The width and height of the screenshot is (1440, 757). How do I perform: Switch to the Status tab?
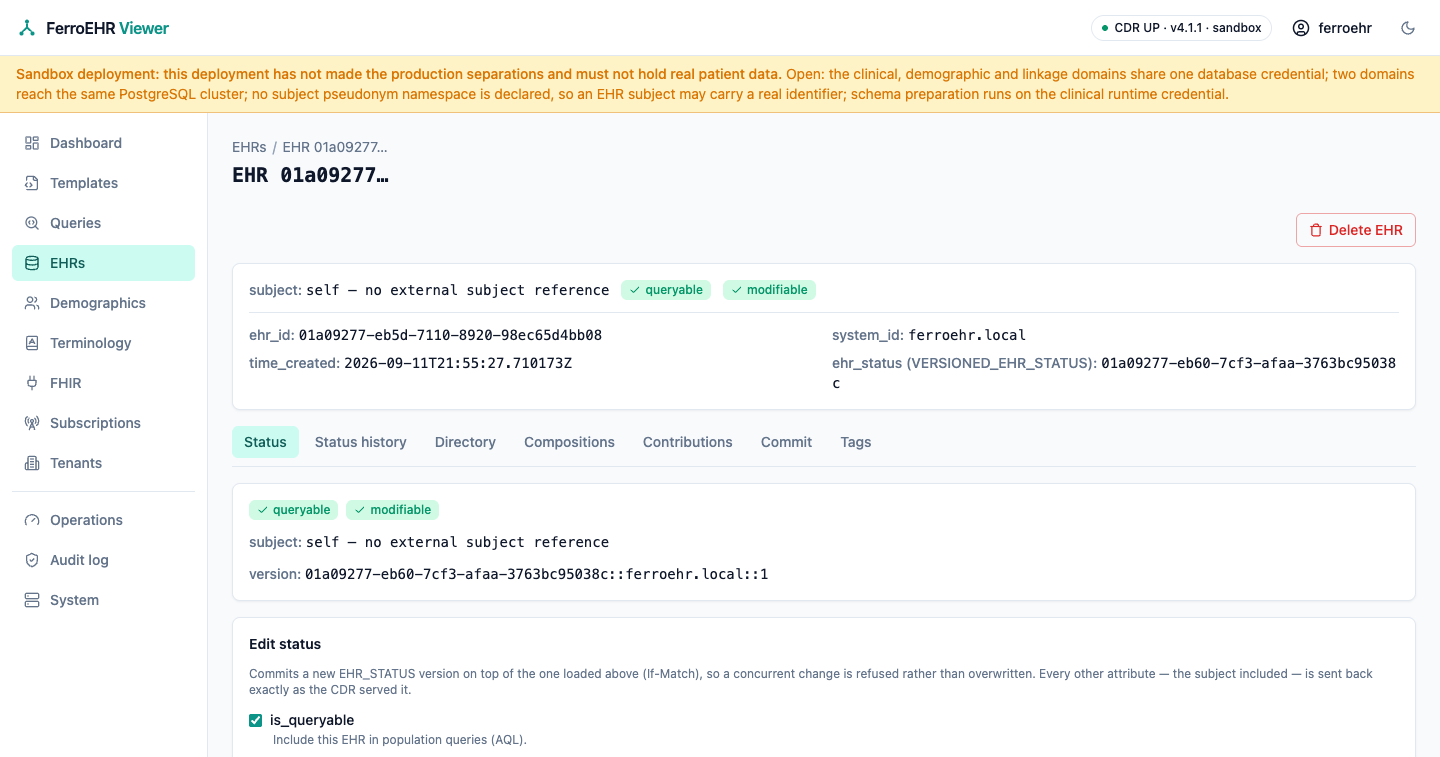tap(265, 442)
